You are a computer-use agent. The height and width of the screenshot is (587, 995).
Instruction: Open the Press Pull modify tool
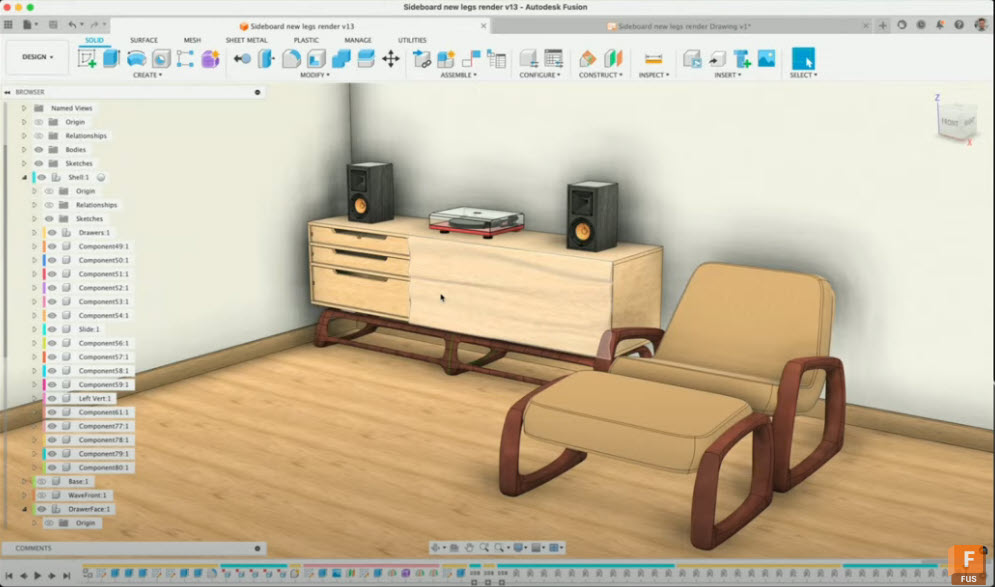240,58
